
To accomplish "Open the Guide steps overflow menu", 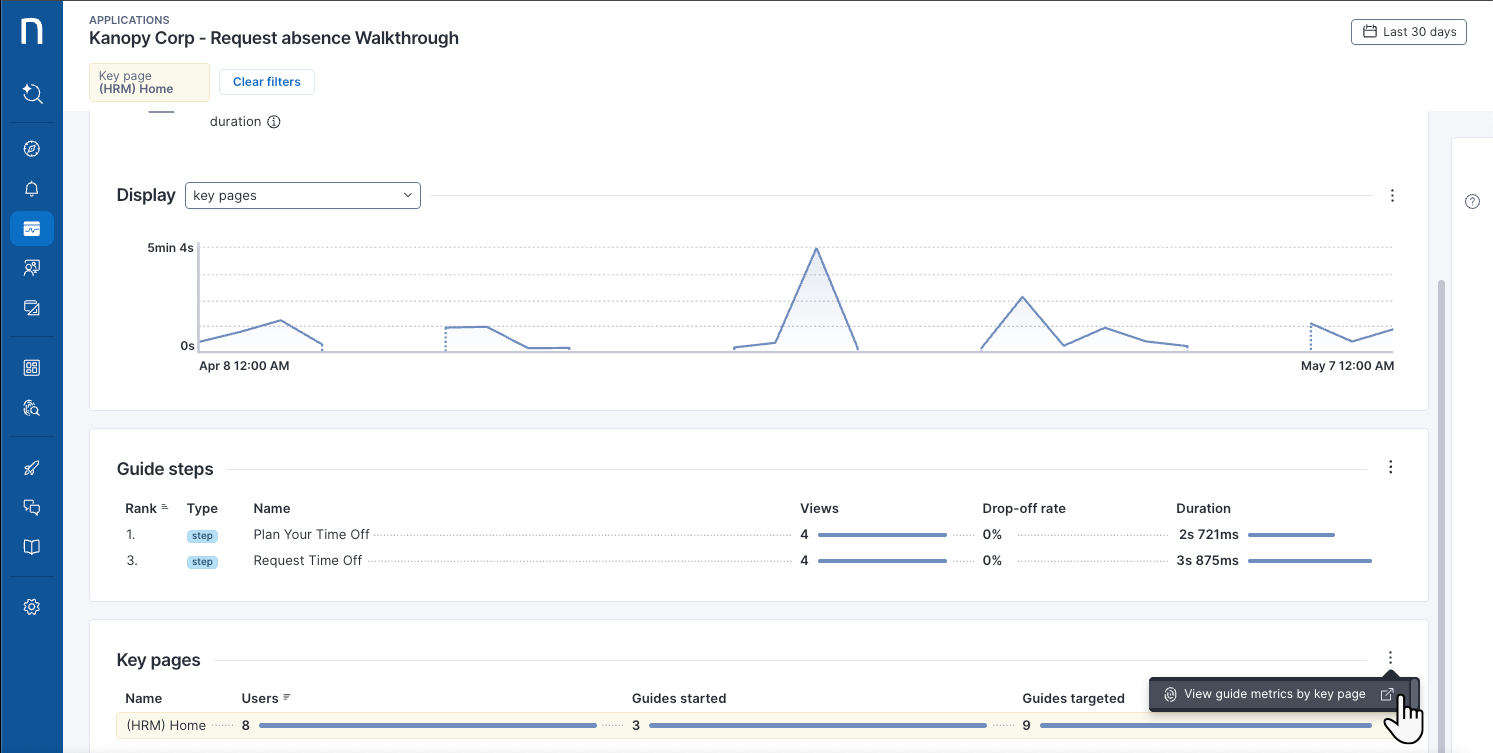I will [x=1391, y=466].
